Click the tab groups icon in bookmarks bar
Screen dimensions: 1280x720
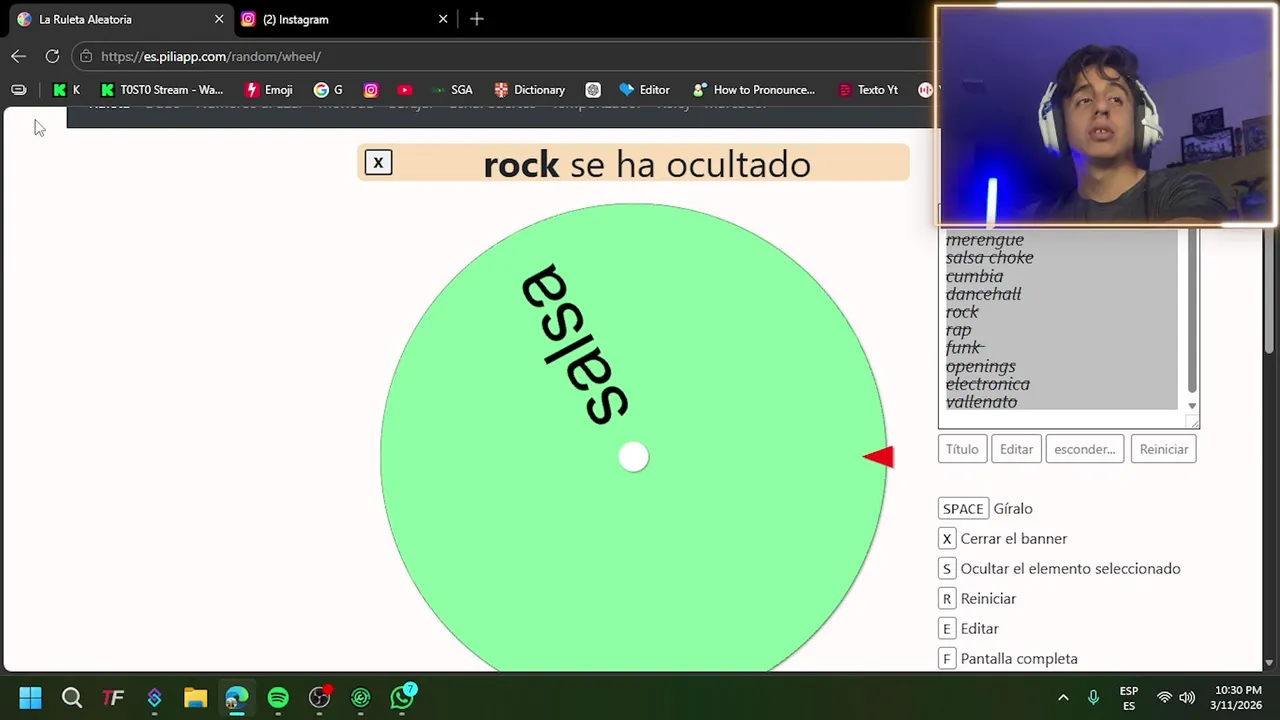18,90
